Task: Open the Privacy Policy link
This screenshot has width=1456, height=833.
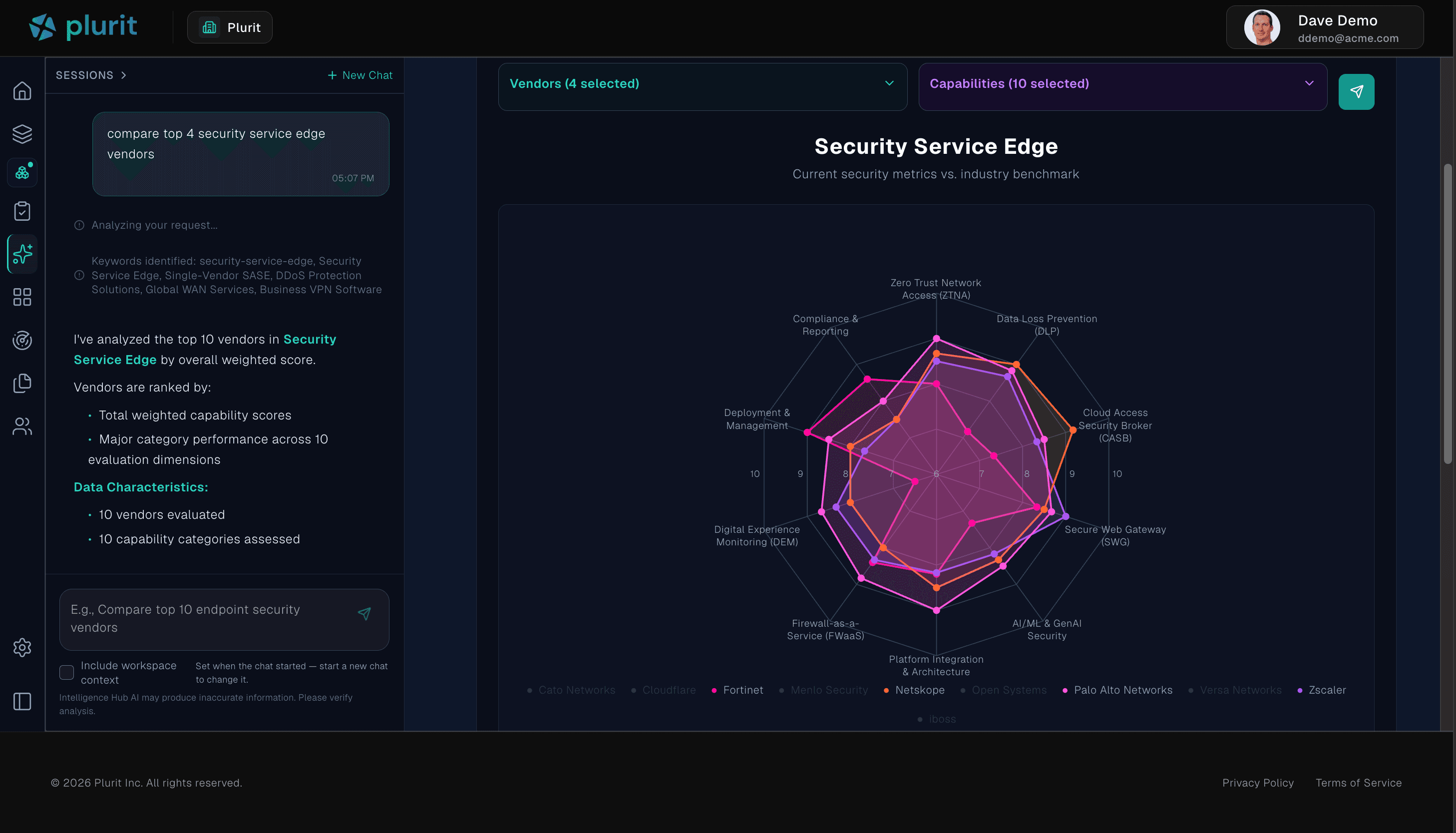Action: tap(1258, 783)
